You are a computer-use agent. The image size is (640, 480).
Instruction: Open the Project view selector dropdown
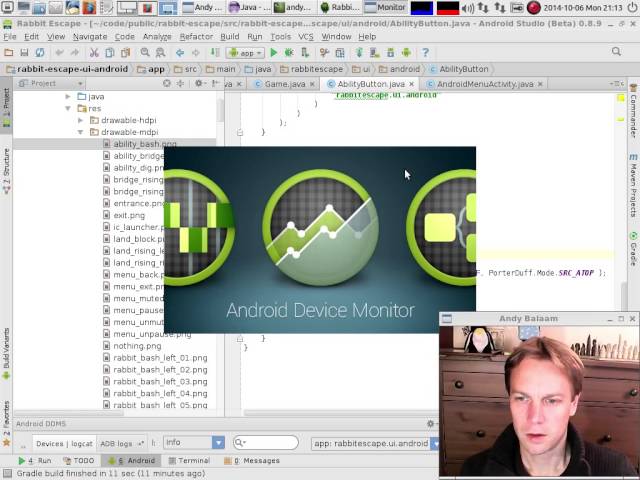coord(51,83)
